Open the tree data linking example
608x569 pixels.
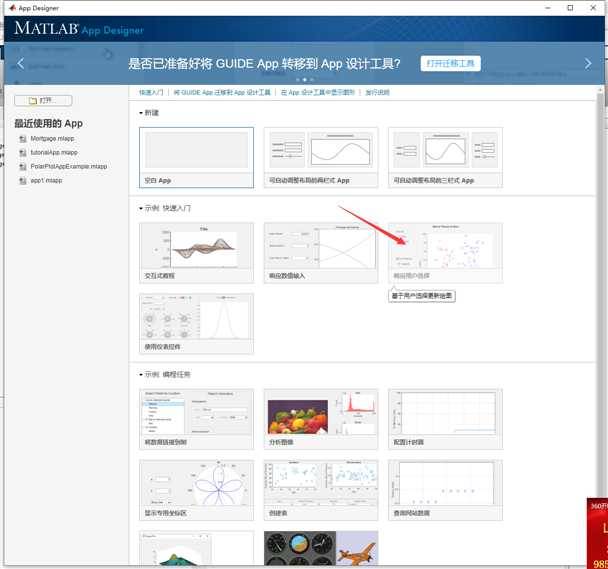196,419
